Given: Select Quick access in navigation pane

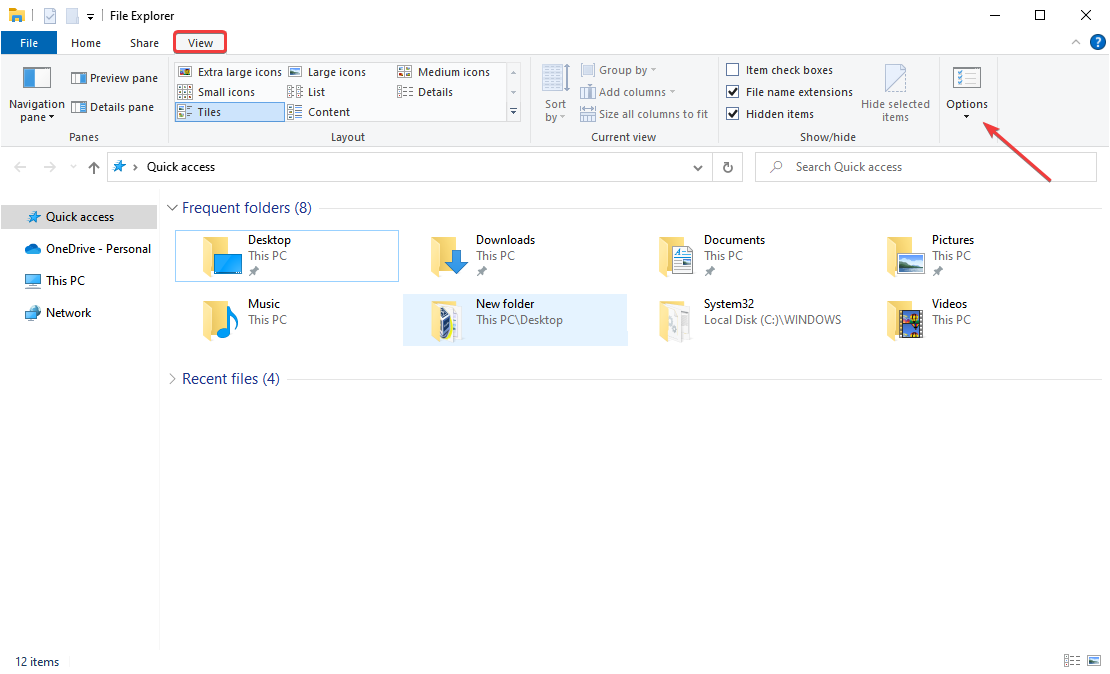Looking at the screenshot, I should (x=79, y=217).
